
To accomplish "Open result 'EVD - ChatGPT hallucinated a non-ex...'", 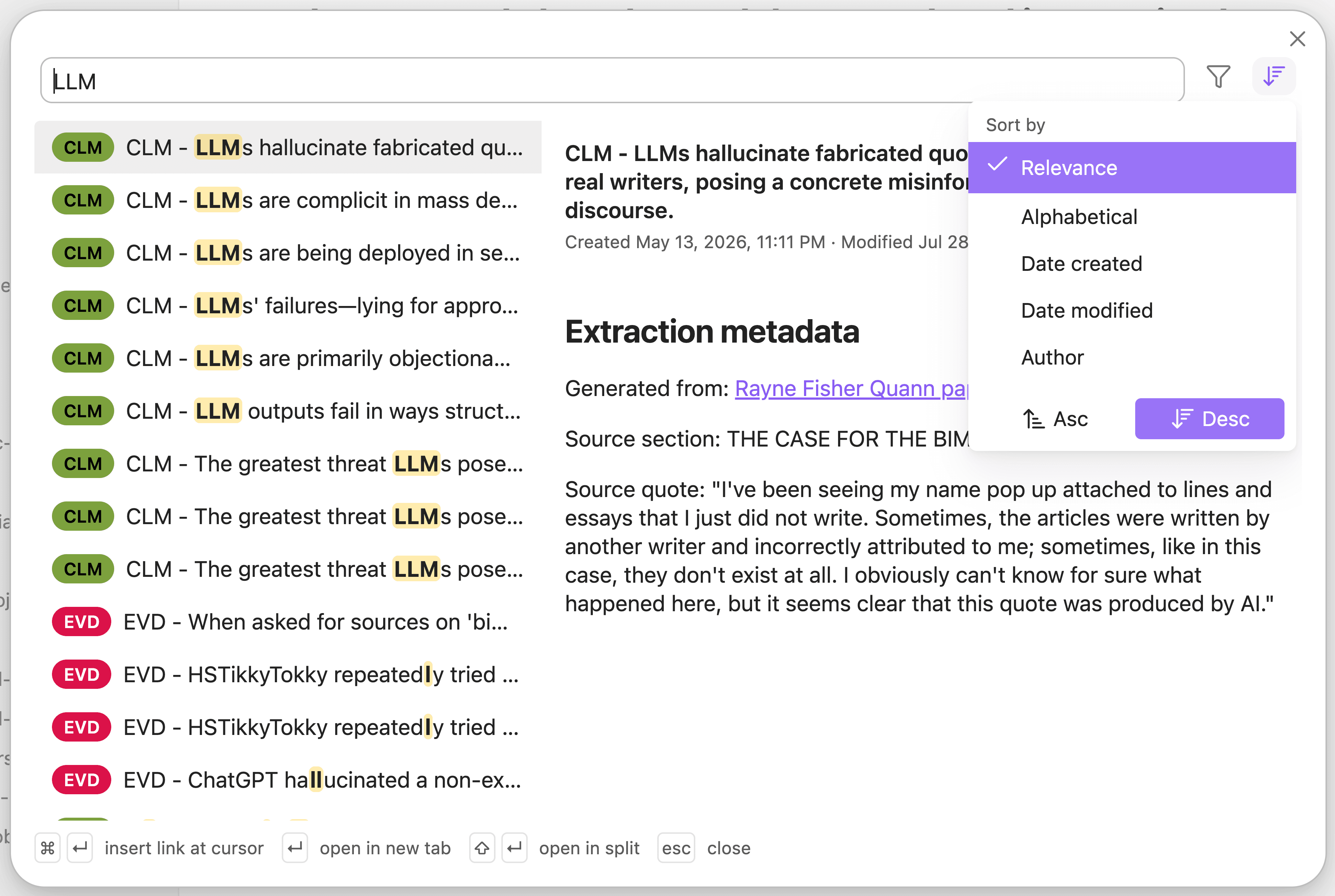I will pos(288,780).
